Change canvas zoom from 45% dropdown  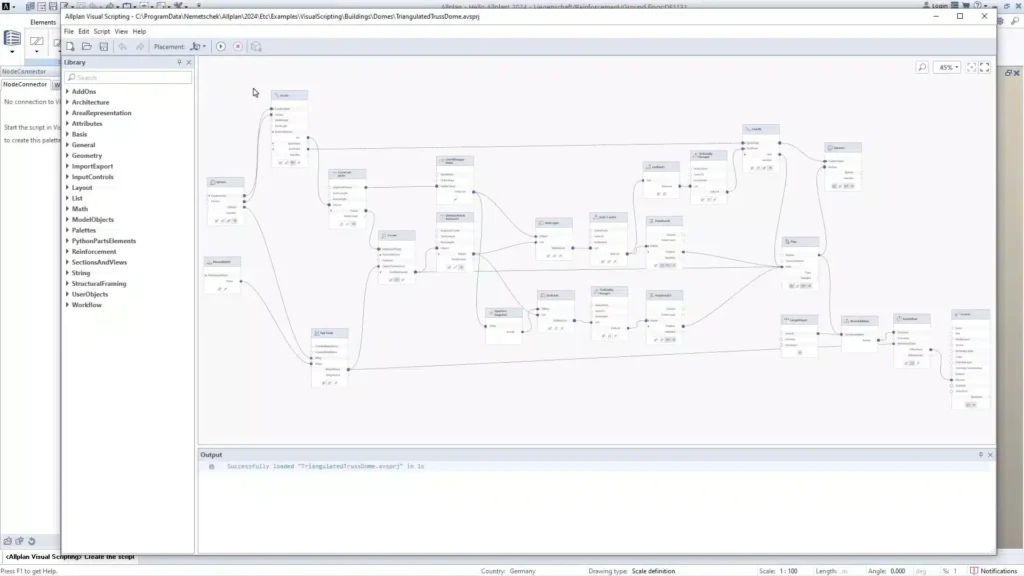(947, 68)
